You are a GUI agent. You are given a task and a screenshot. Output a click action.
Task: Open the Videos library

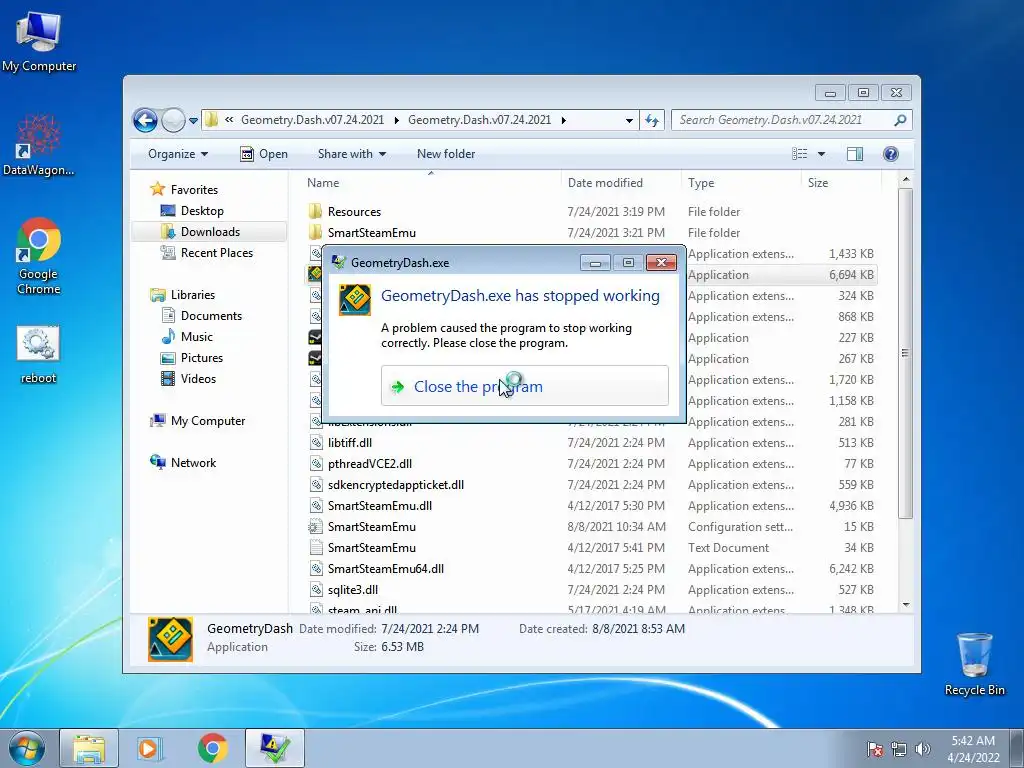(x=198, y=379)
